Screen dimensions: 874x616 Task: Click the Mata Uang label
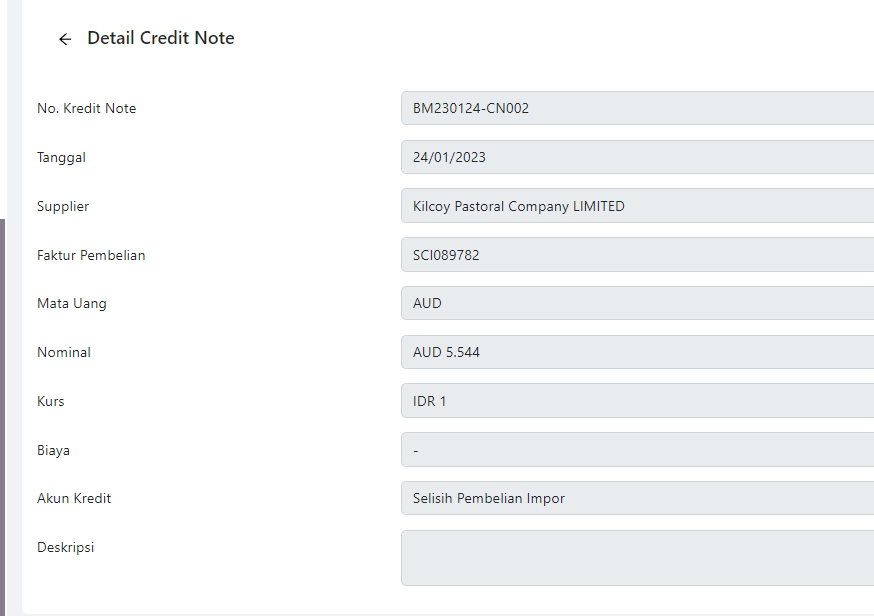tap(72, 303)
